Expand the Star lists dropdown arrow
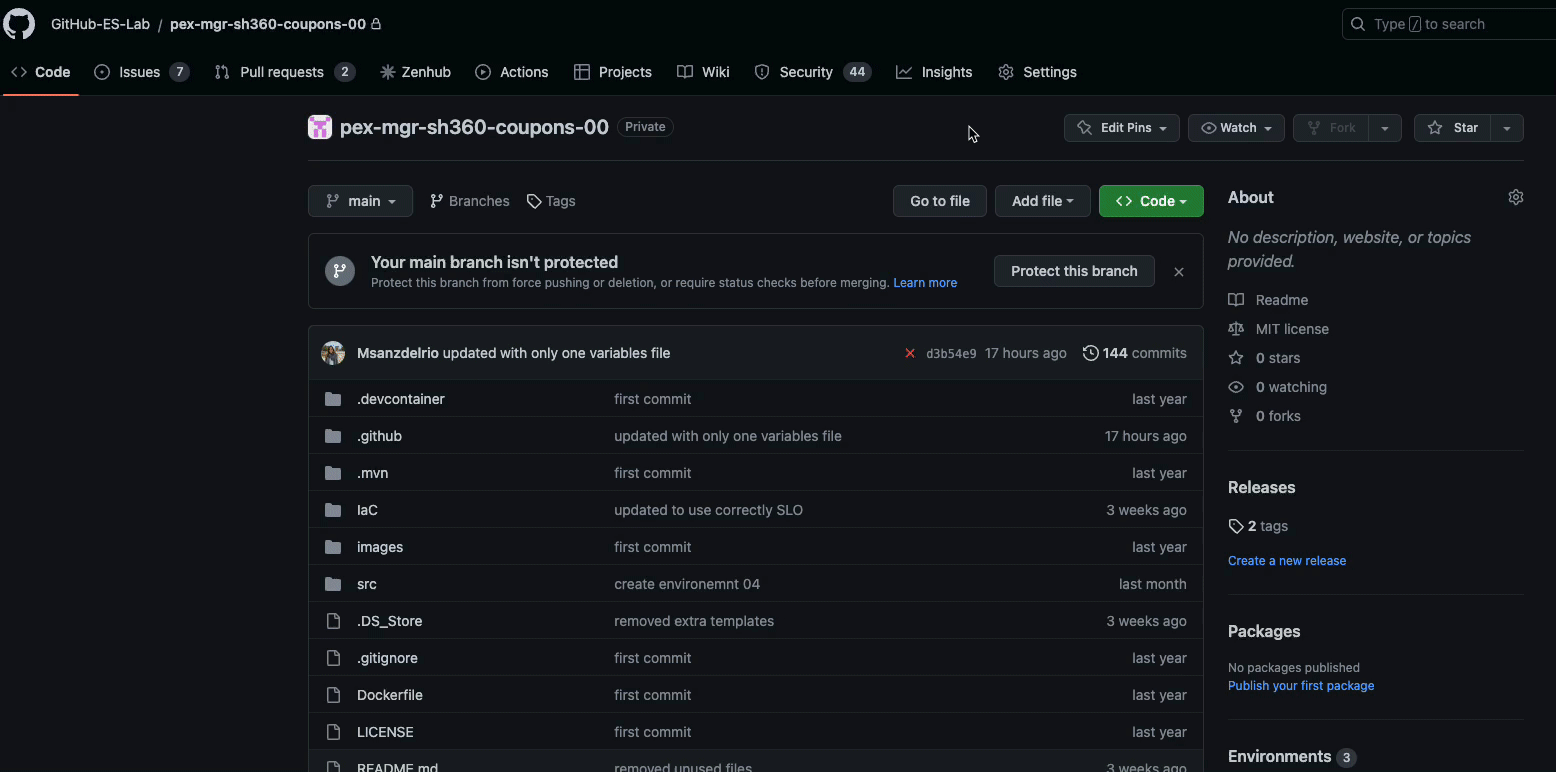This screenshot has height=772, width=1556. 1507,128
